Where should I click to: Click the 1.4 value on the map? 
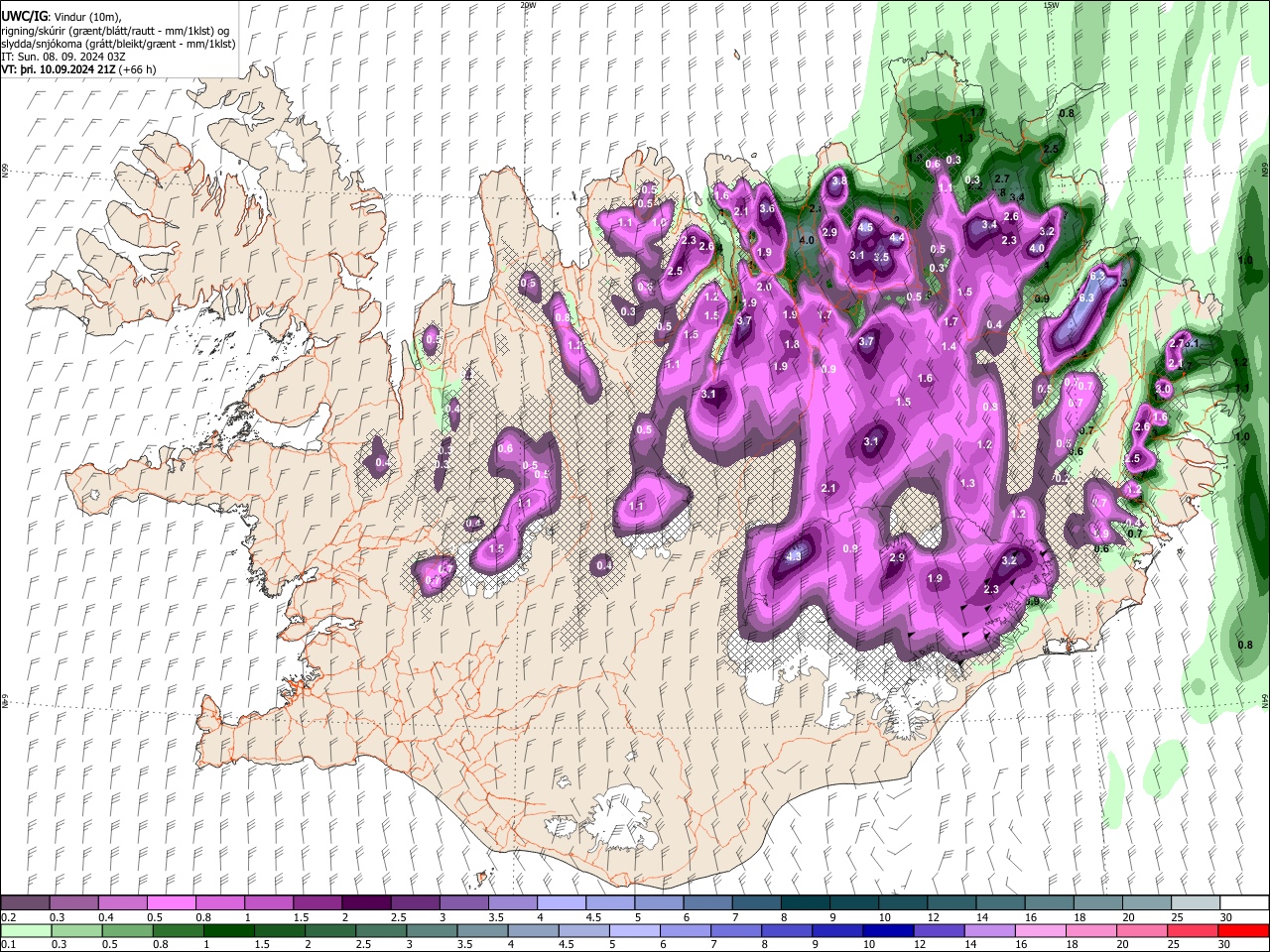coord(950,347)
